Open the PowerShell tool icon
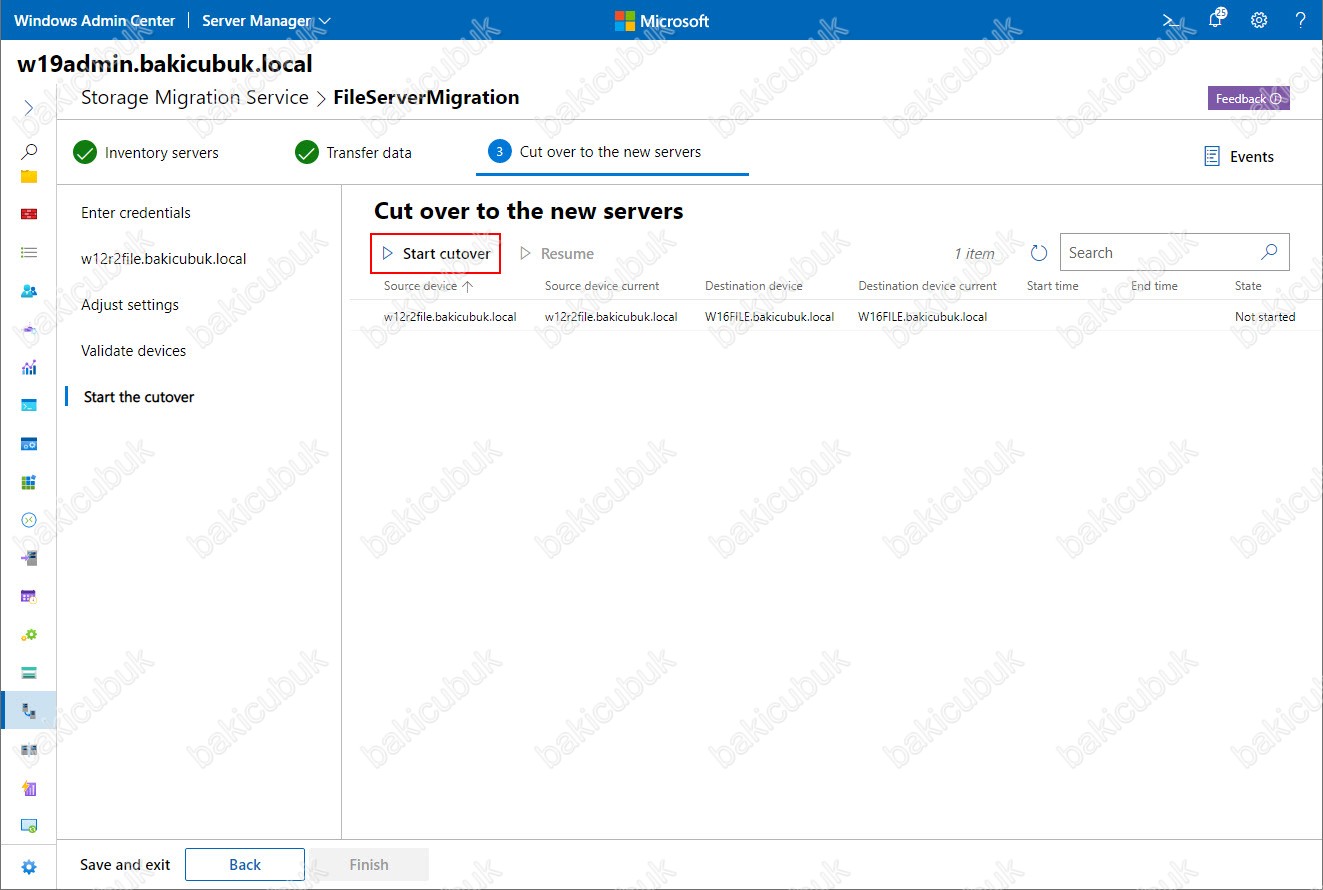The height and width of the screenshot is (890, 1323). pos(29,405)
